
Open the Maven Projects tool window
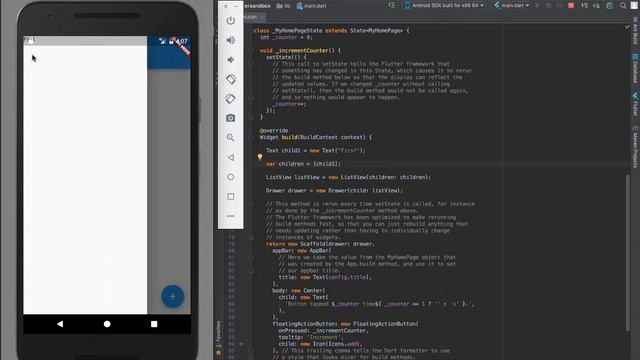coord(635,147)
